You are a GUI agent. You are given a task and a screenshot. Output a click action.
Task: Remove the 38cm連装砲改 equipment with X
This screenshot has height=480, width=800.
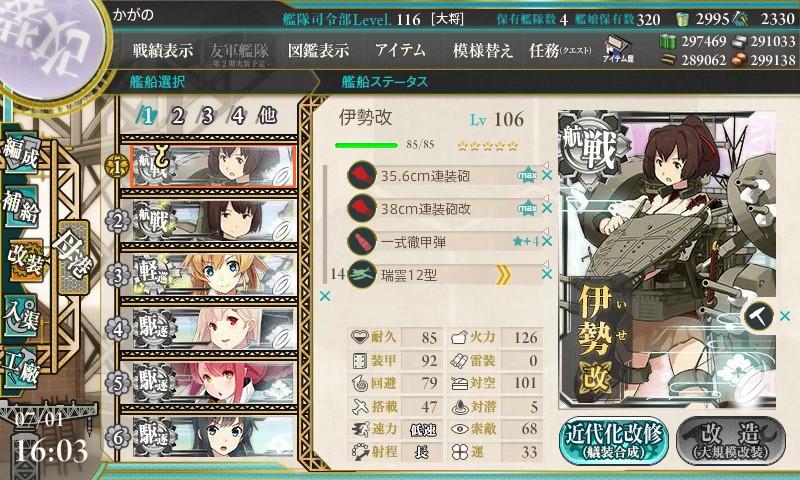pyautogui.click(x=546, y=209)
